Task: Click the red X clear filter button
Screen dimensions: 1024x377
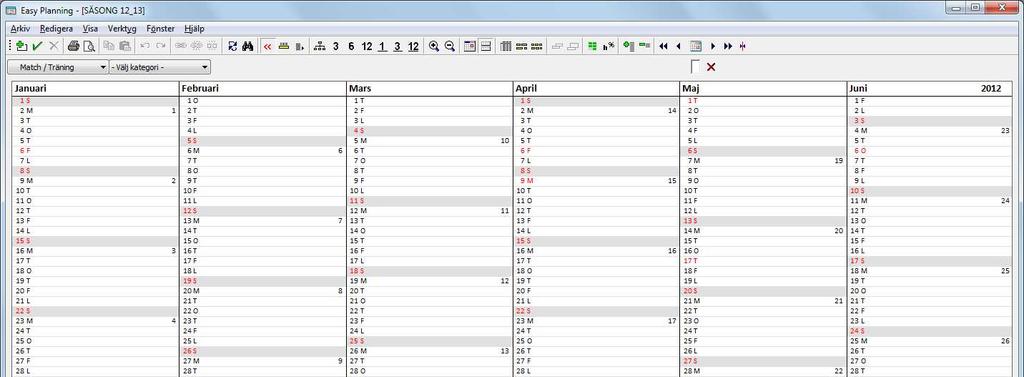Action: [711, 67]
